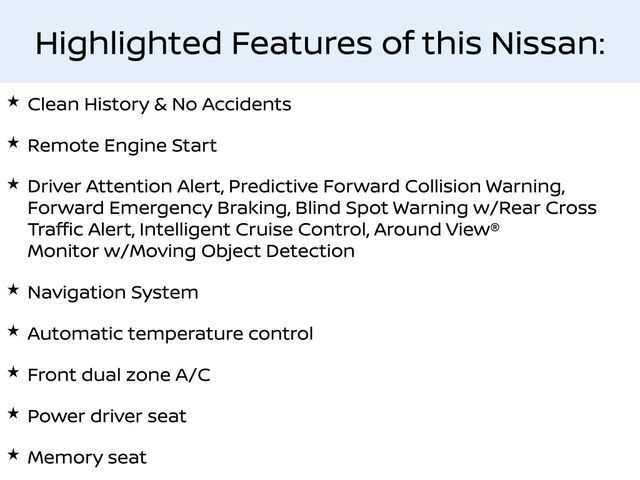The height and width of the screenshot is (480, 640).
Task: Select the star next to Navigation System
Action: 12,290
